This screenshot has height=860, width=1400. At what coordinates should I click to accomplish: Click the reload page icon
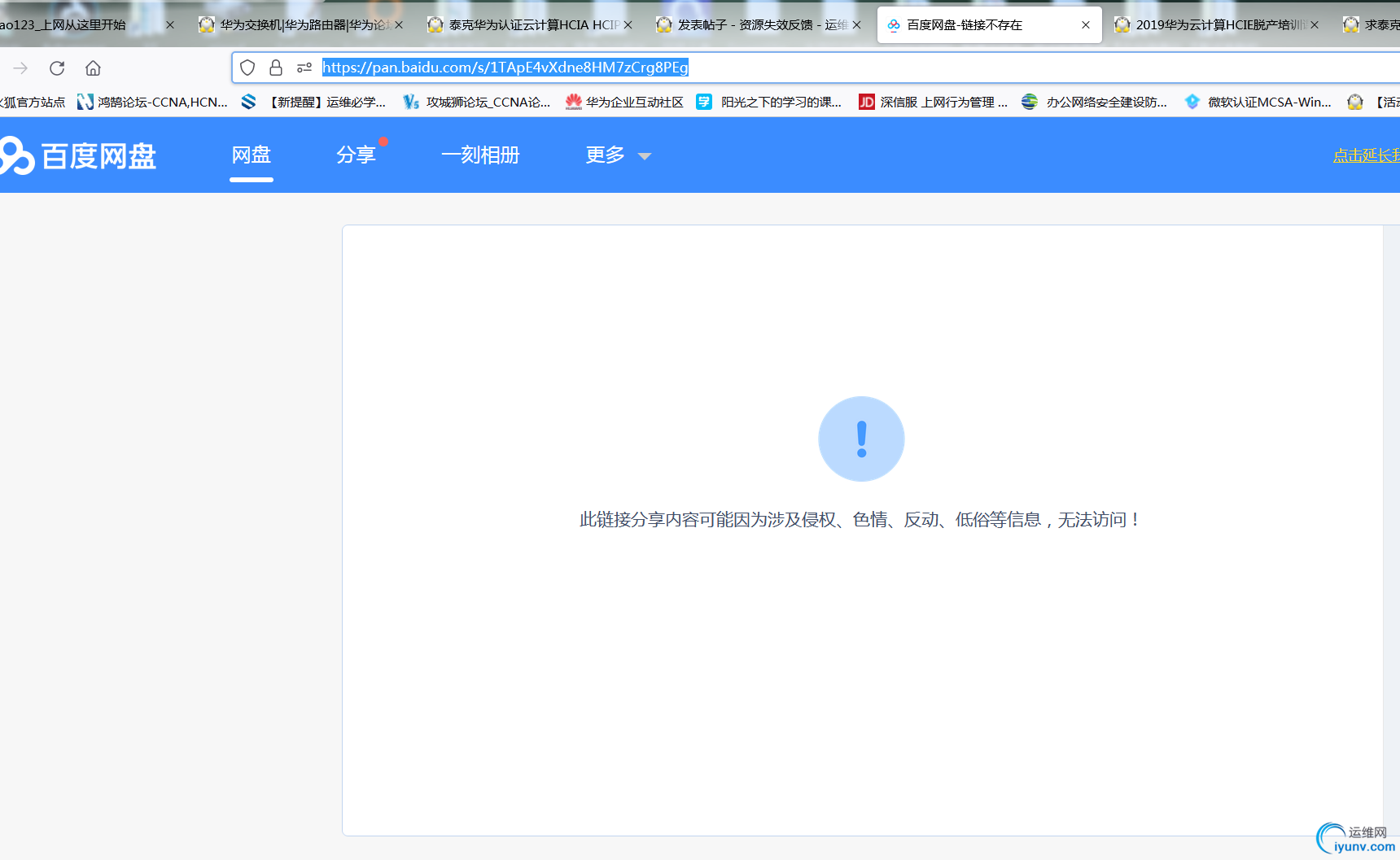pyautogui.click(x=56, y=68)
